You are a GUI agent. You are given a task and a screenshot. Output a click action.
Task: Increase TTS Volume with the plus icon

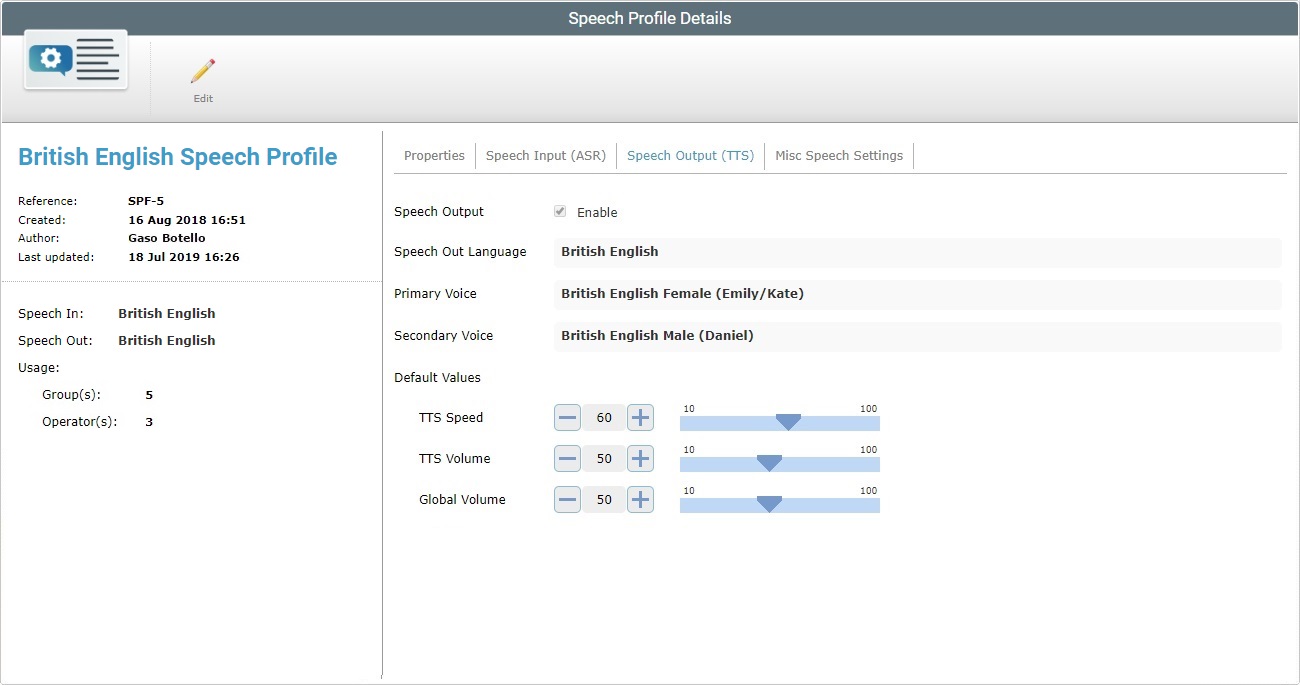tap(640, 458)
